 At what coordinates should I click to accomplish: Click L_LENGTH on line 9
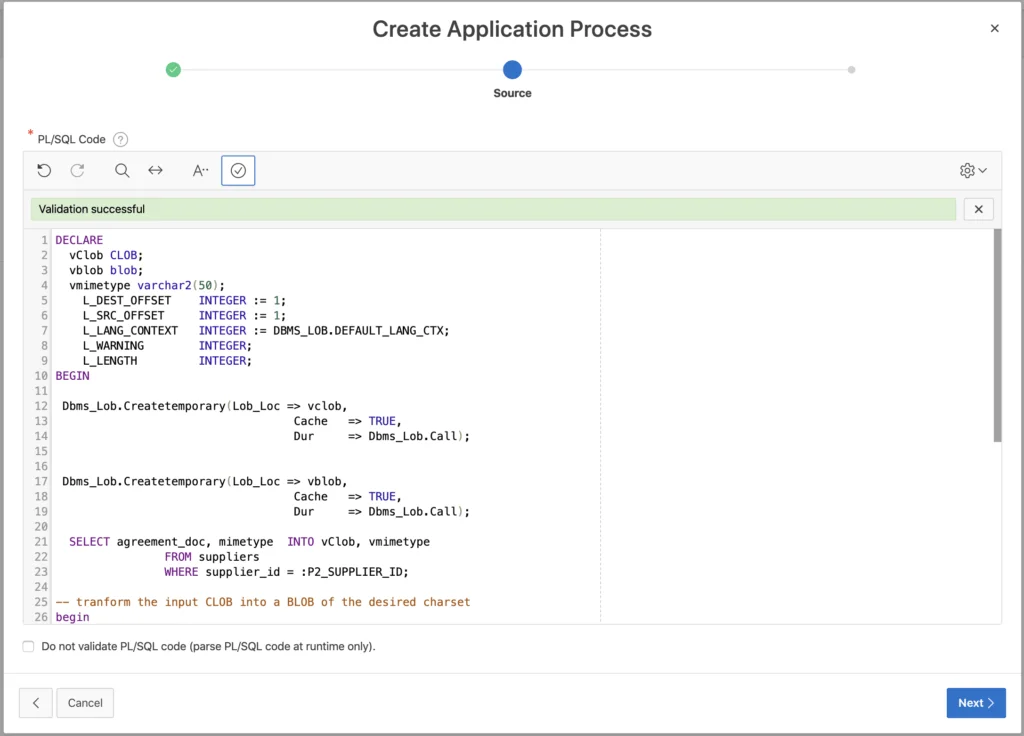point(110,360)
